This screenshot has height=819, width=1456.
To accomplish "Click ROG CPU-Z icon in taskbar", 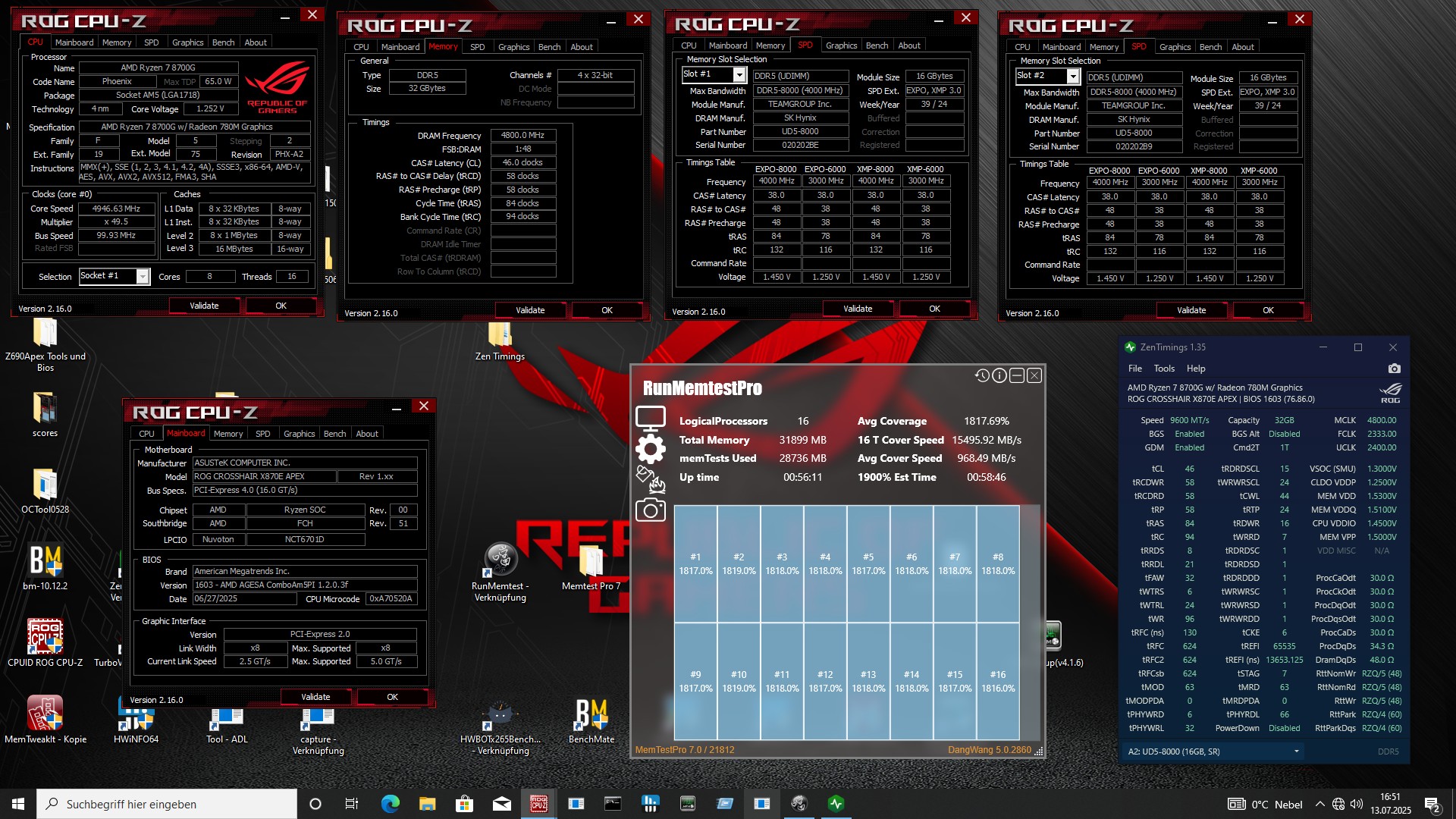I will (538, 804).
